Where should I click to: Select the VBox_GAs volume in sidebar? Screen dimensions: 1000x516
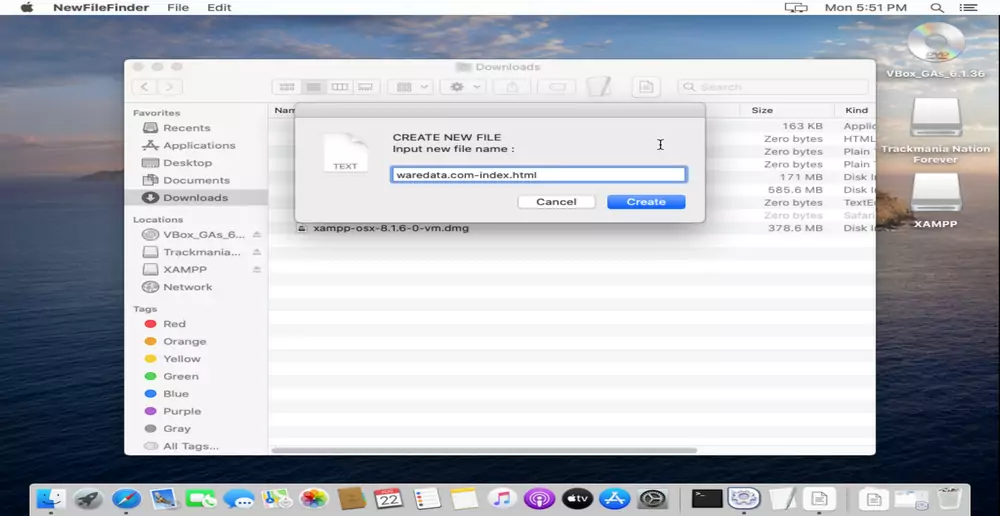tap(195, 235)
